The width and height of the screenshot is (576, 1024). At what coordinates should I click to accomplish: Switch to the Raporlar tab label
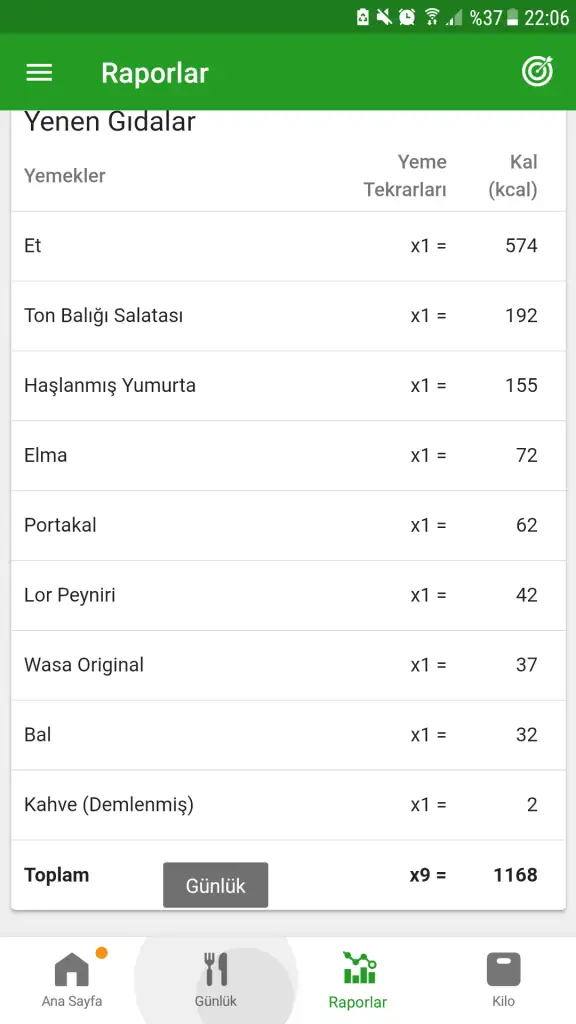coord(358,1002)
